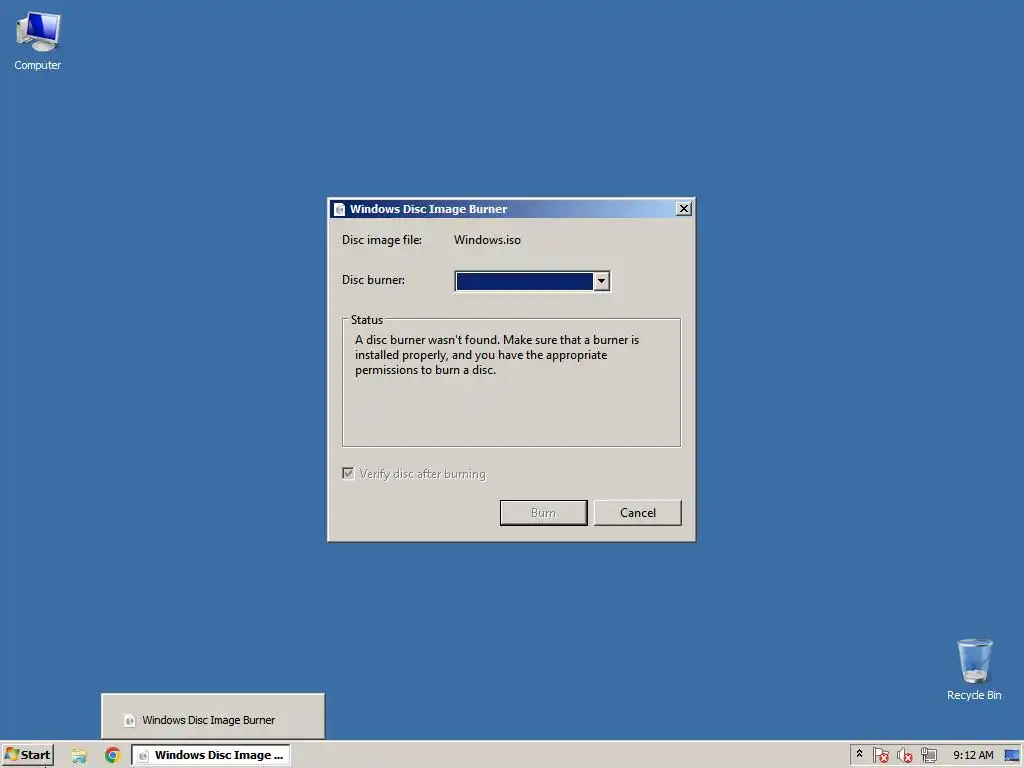Click the Show desktop button
The width and height of the screenshot is (1024, 768).
coord(1012,755)
